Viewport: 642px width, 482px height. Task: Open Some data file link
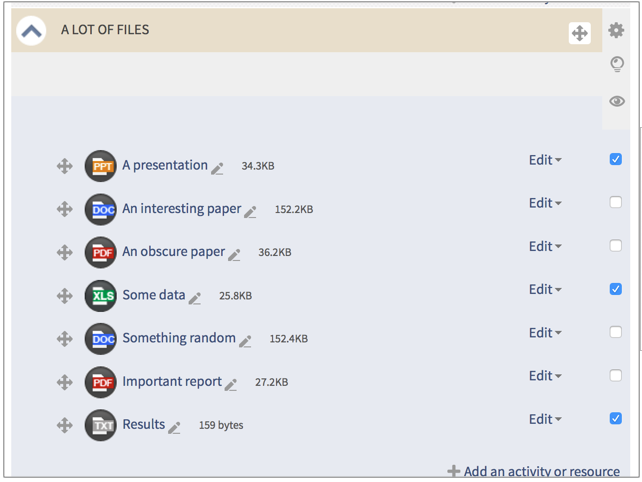point(154,295)
